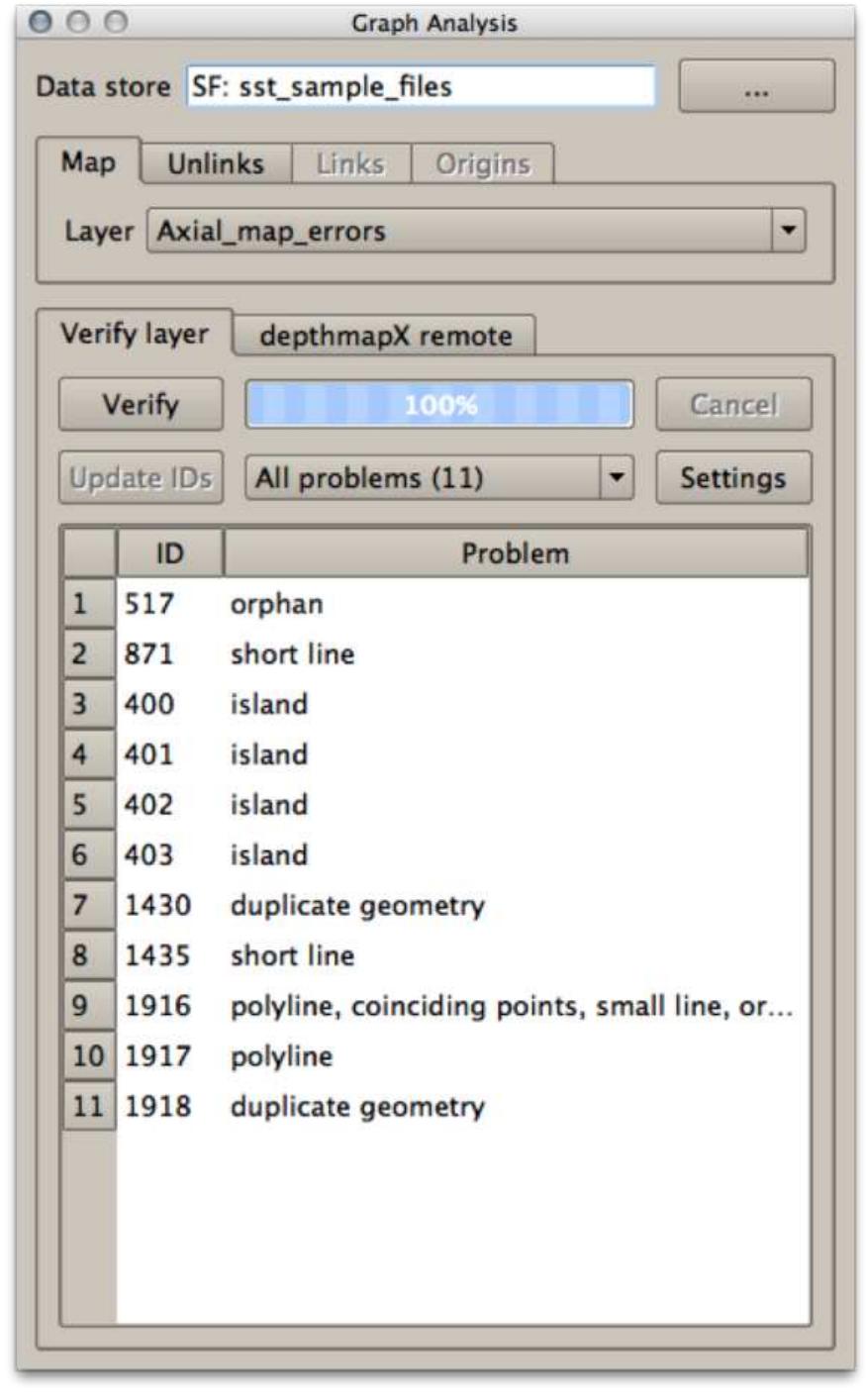Open the Verify layer tab
The image size is (866, 1400).
tap(135, 334)
